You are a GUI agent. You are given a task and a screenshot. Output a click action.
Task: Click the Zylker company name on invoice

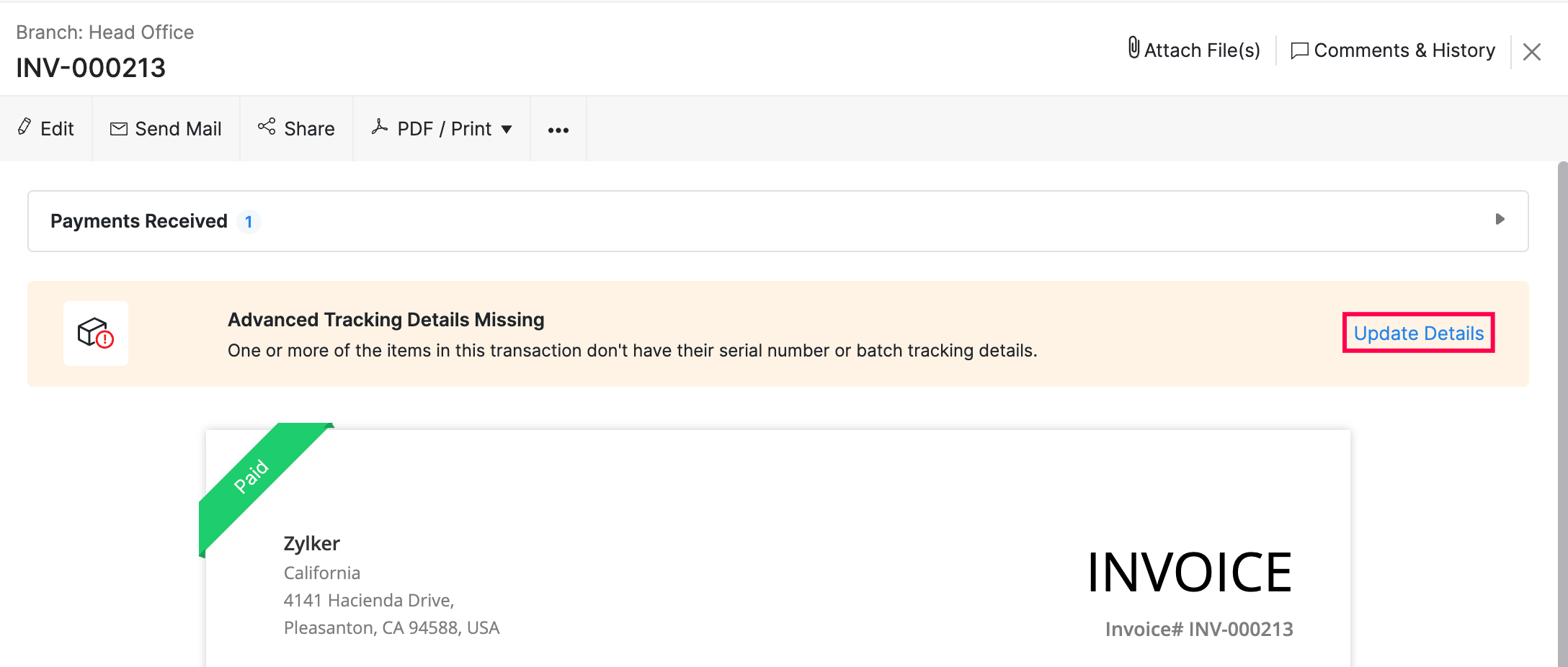[x=311, y=543]
